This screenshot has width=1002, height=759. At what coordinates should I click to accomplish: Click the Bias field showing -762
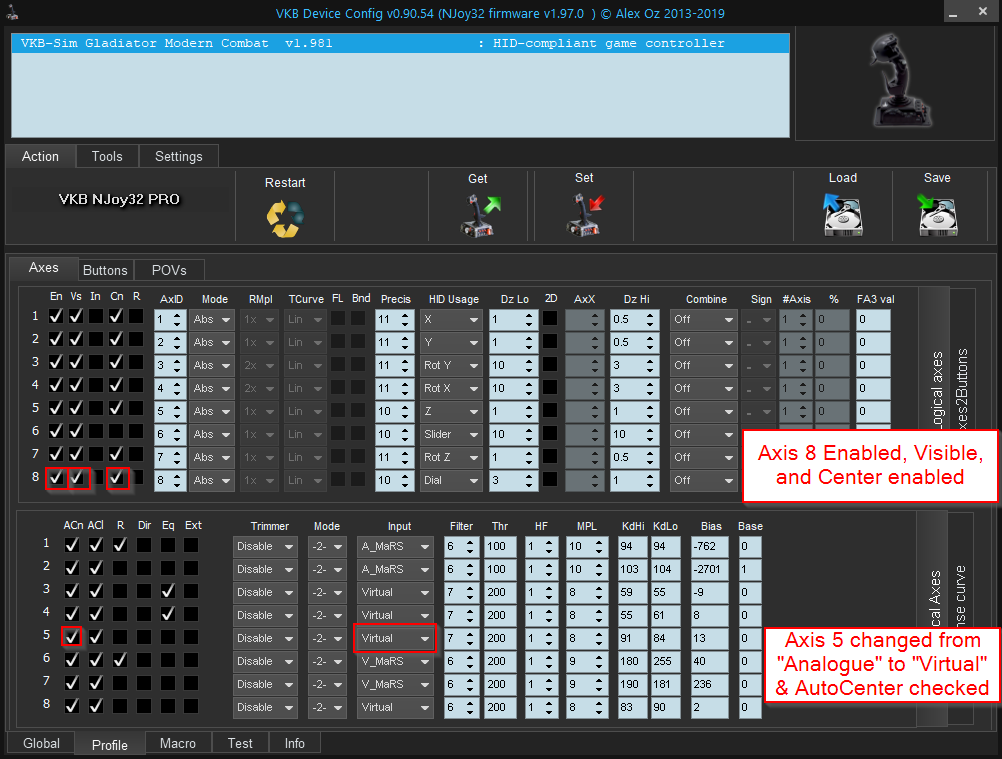point(711,546)
